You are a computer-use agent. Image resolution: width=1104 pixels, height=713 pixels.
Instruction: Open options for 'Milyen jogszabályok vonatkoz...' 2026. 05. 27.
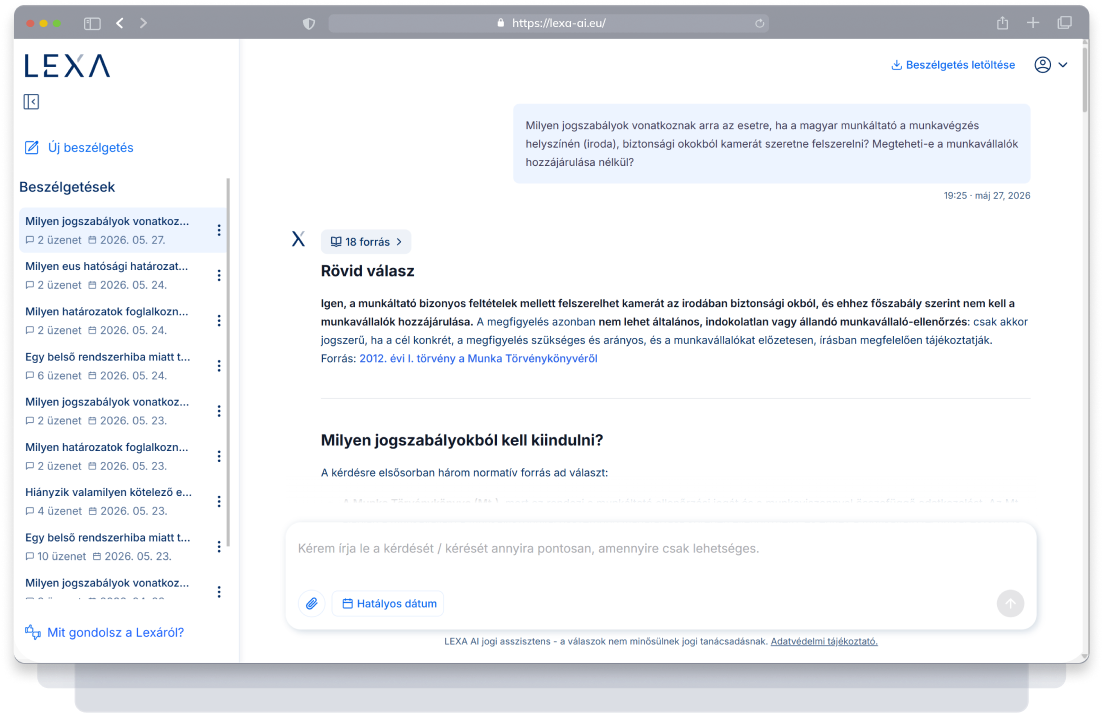pos(219,230)
